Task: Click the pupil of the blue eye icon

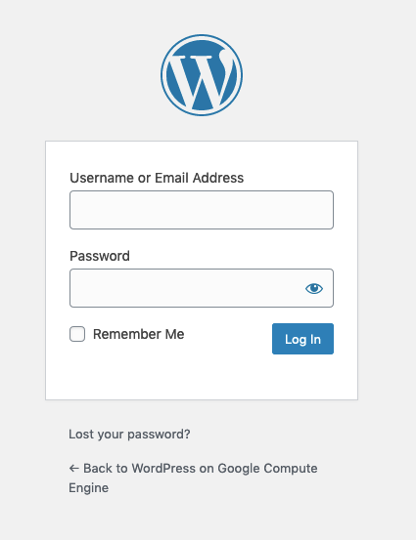Action: (x=314, y=288)
